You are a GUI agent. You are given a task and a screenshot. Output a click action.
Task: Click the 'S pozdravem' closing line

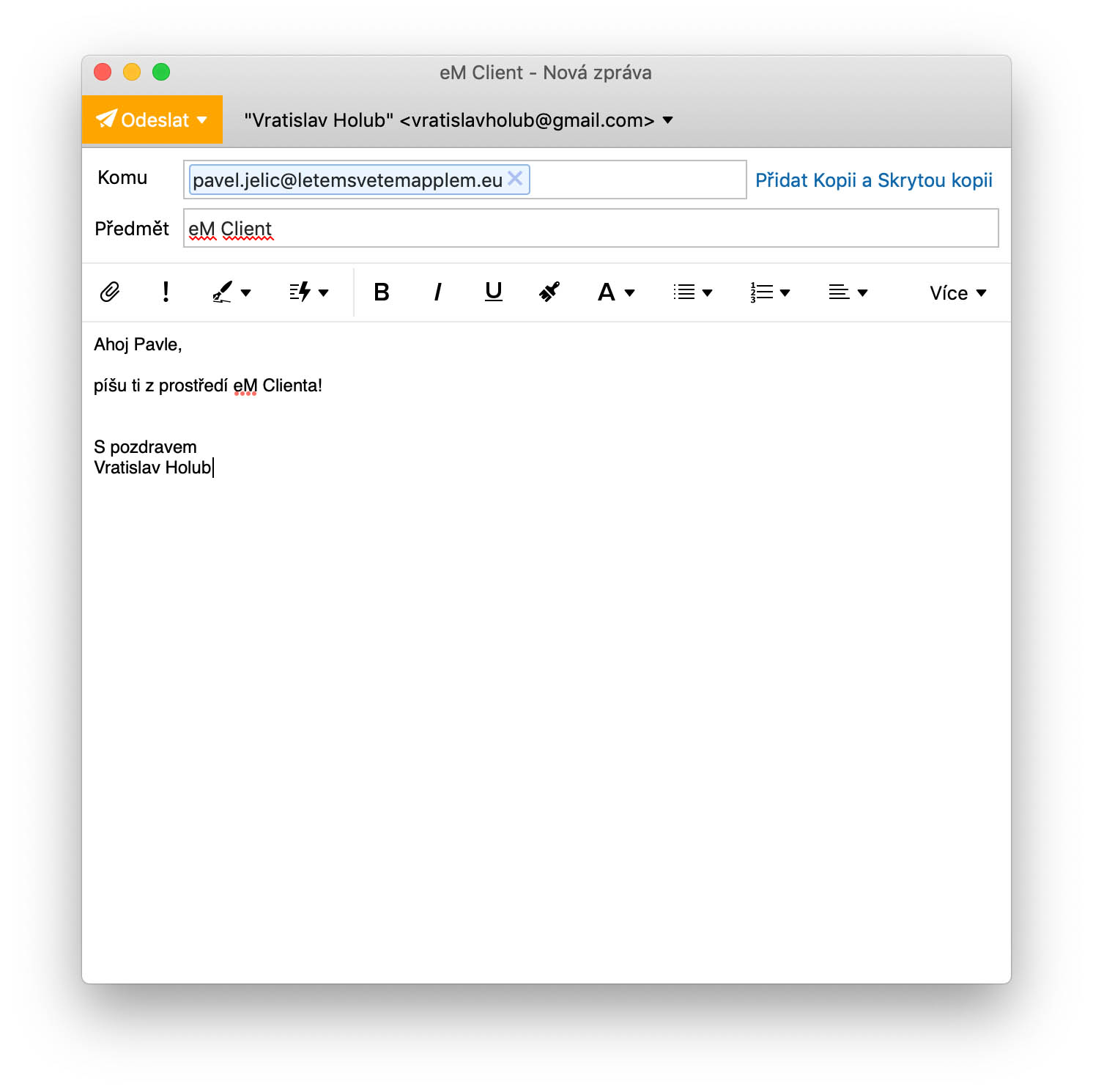(145, 447)
